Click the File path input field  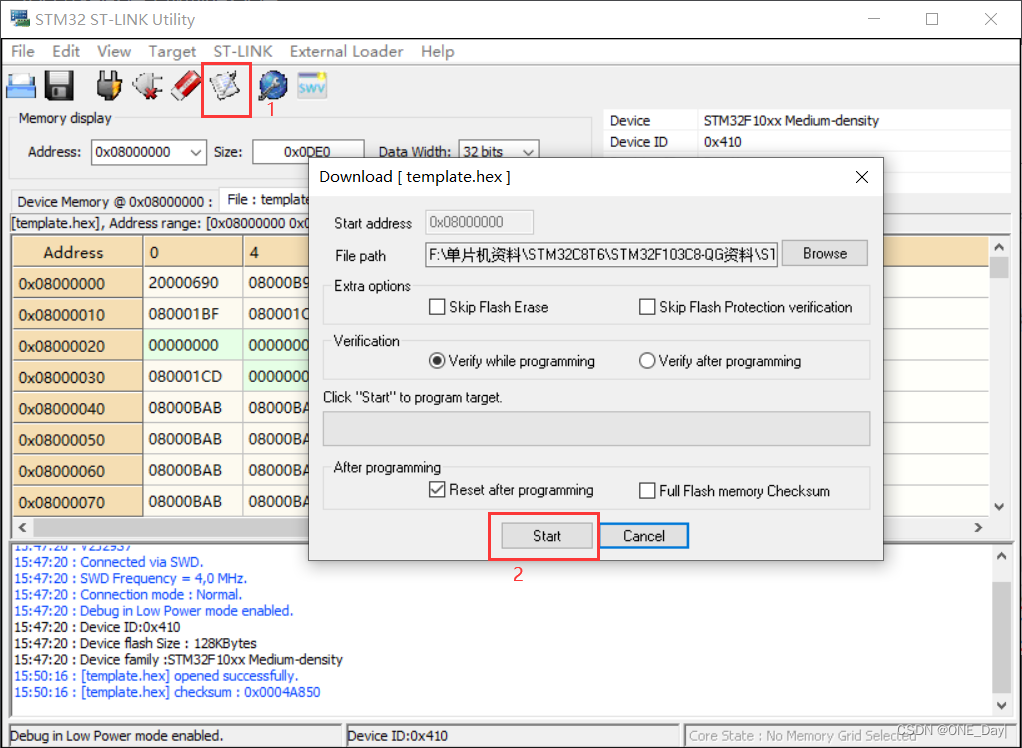tap(602, 254)
